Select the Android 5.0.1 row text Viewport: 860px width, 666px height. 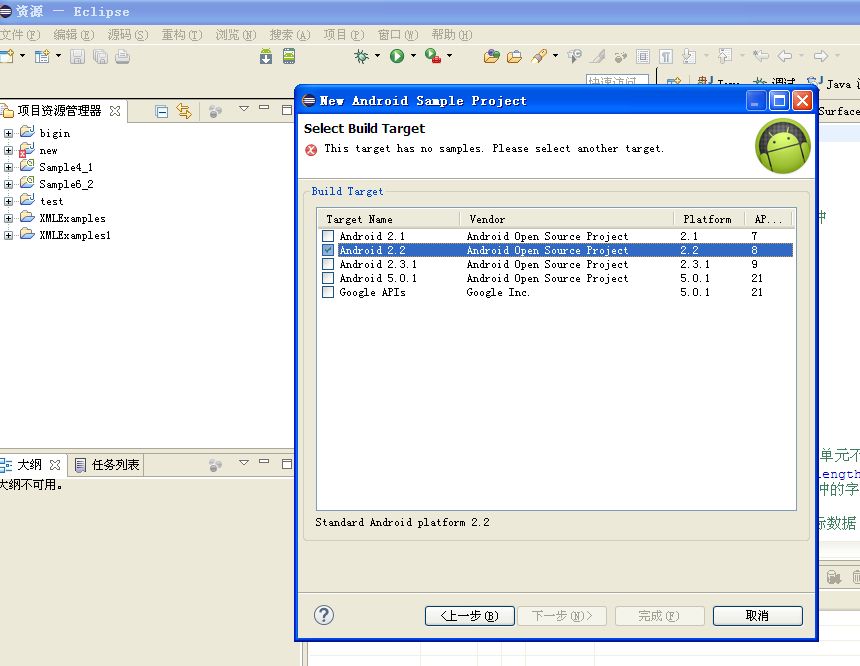(x=378, y=278)
